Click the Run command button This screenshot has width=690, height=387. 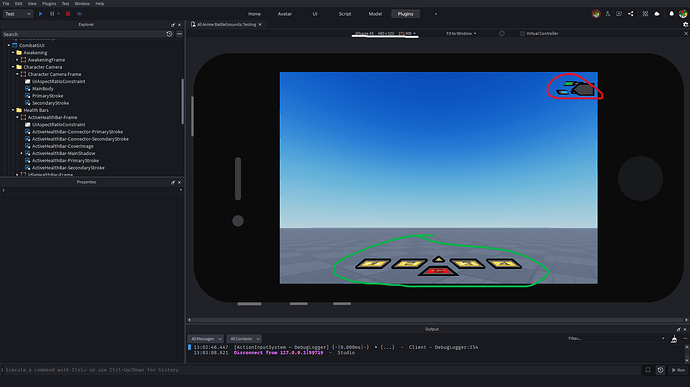[678, 370]
